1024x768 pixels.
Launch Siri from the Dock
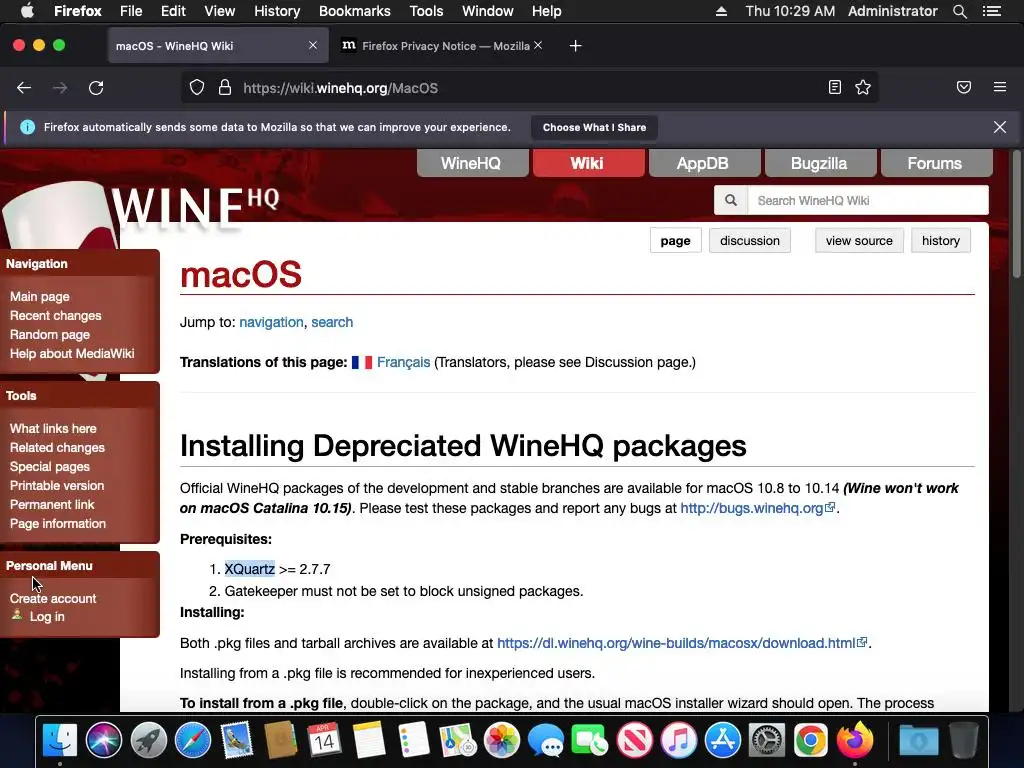(x=104, y=741)
